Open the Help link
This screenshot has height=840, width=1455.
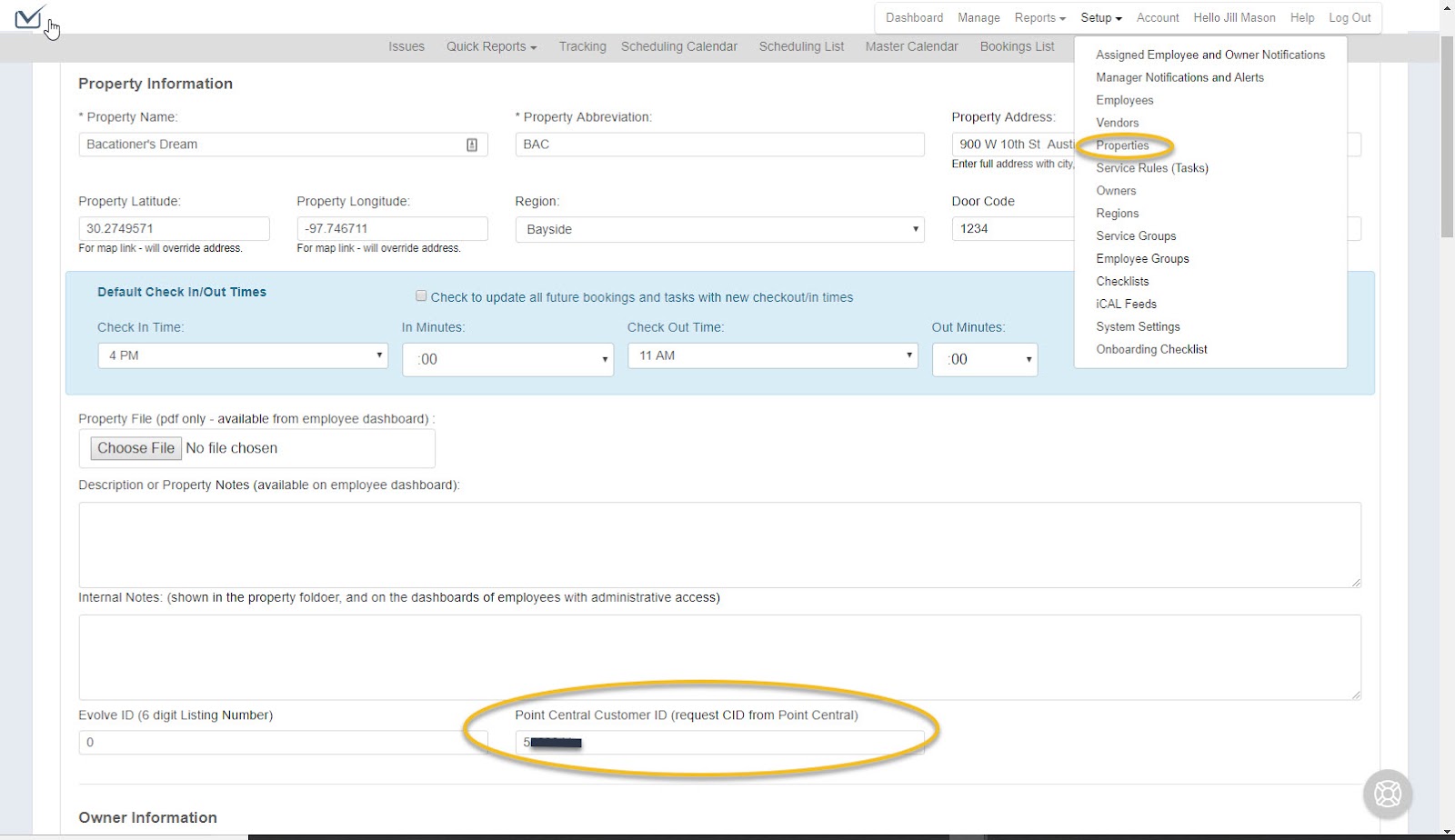tap(1301, 17)
